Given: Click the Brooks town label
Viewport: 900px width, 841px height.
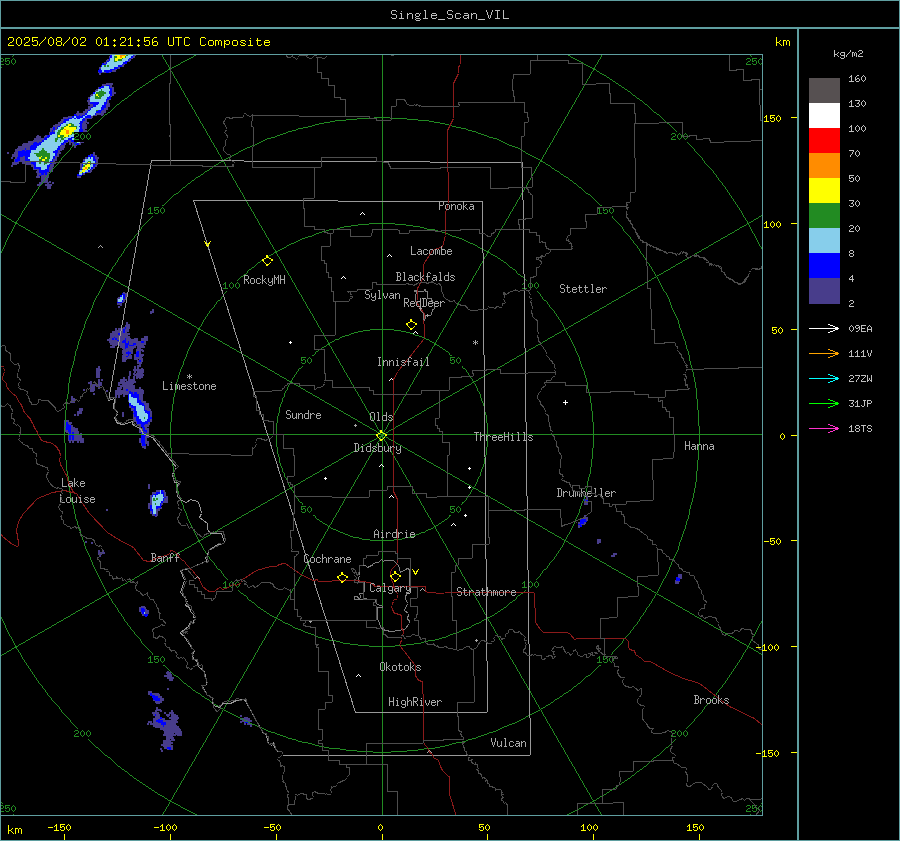Looking at the screenshot, I should coord(711,700).
